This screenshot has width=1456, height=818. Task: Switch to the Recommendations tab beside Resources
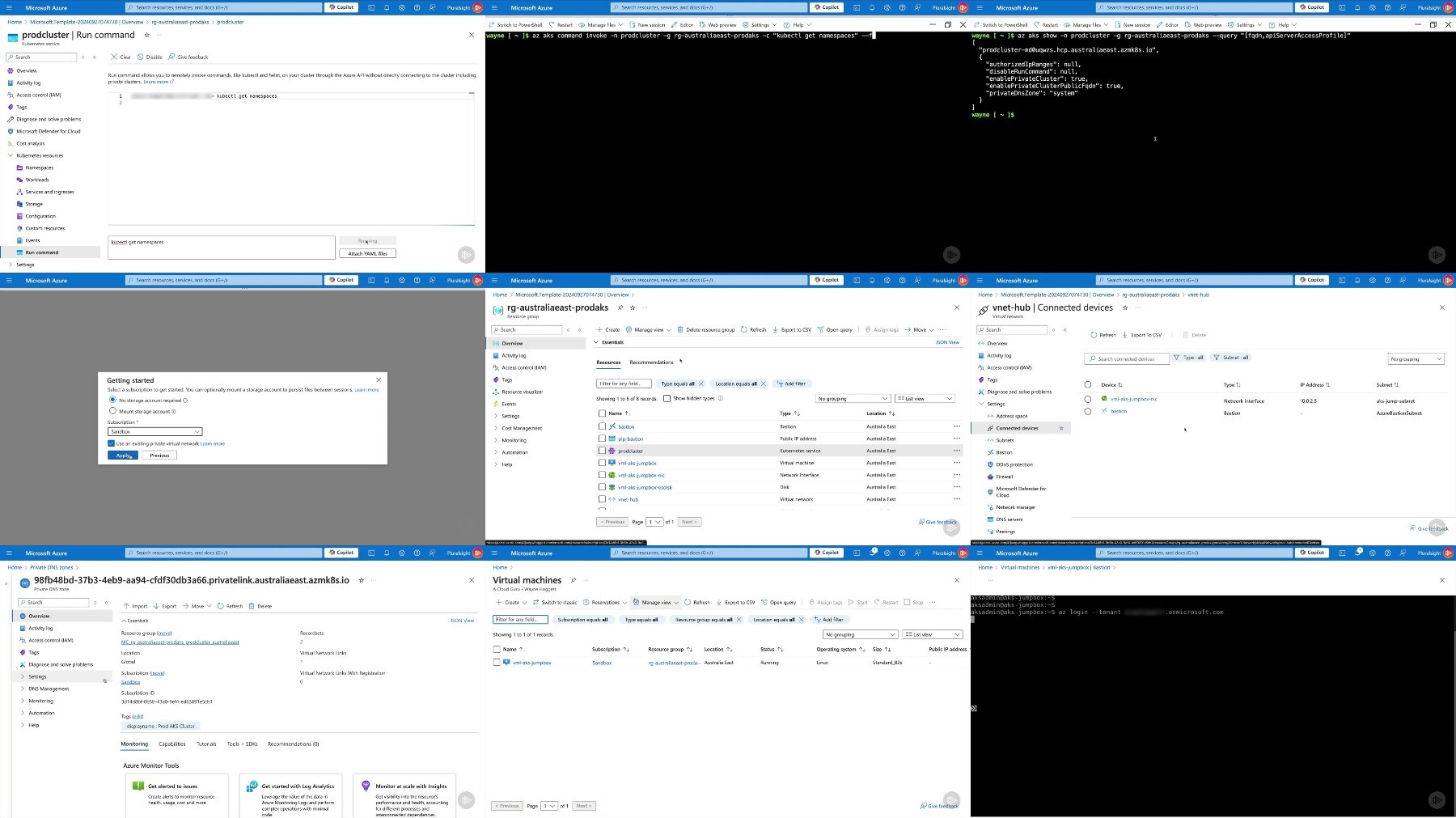coord(651,362)
